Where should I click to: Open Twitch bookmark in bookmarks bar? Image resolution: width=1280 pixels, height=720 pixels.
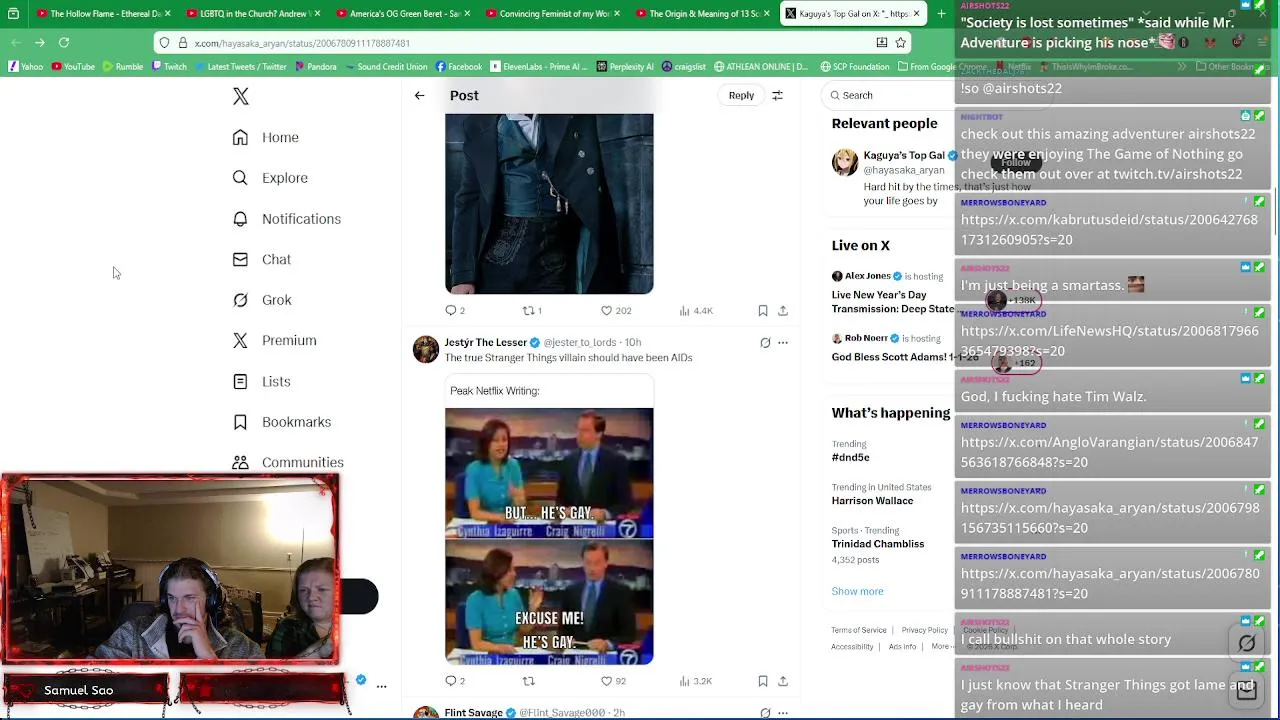pos(169,67)
